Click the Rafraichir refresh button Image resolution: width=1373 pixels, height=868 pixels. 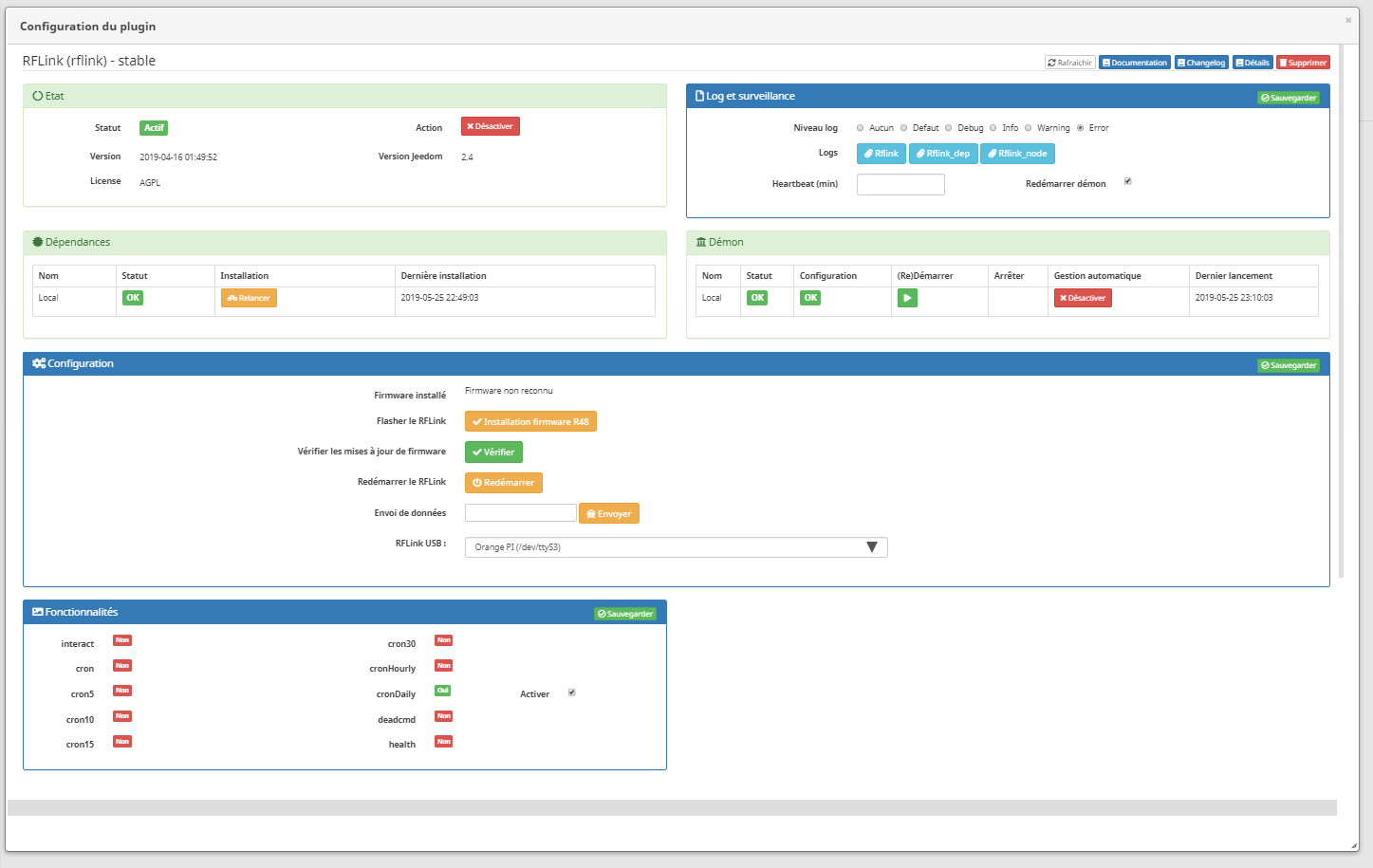pos(1070,63)
